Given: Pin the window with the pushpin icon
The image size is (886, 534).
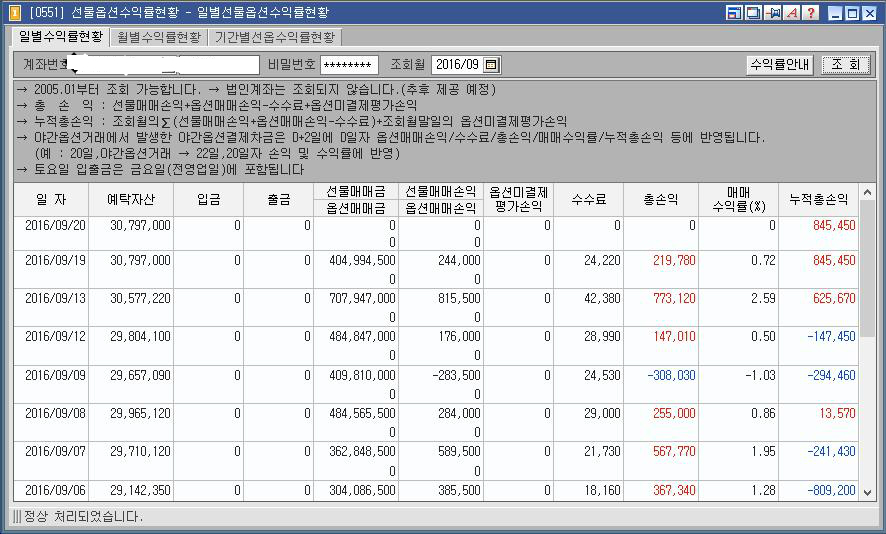Looking at the screenshot, I should coord(772,12).
